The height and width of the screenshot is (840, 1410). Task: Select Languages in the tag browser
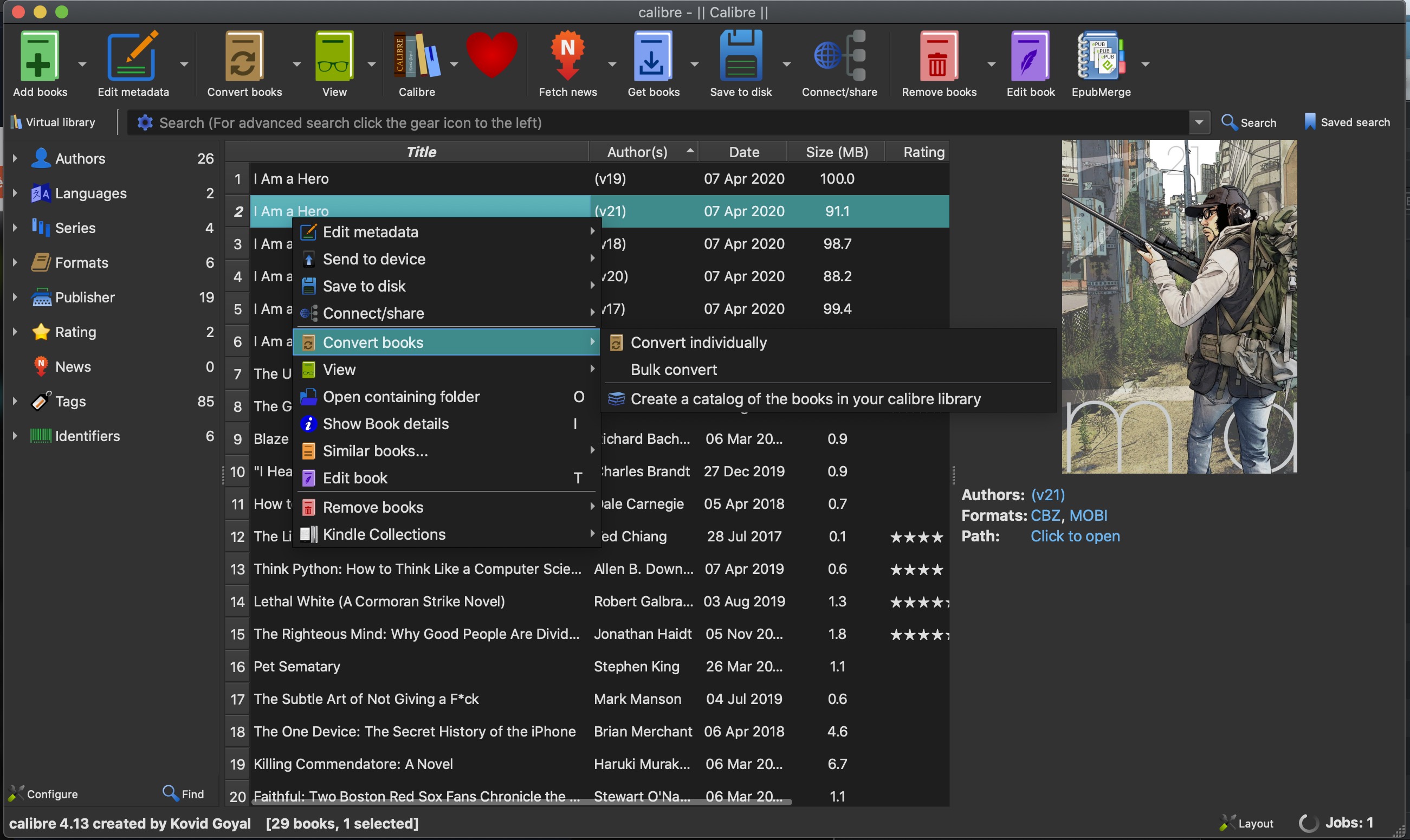point(90,193)
